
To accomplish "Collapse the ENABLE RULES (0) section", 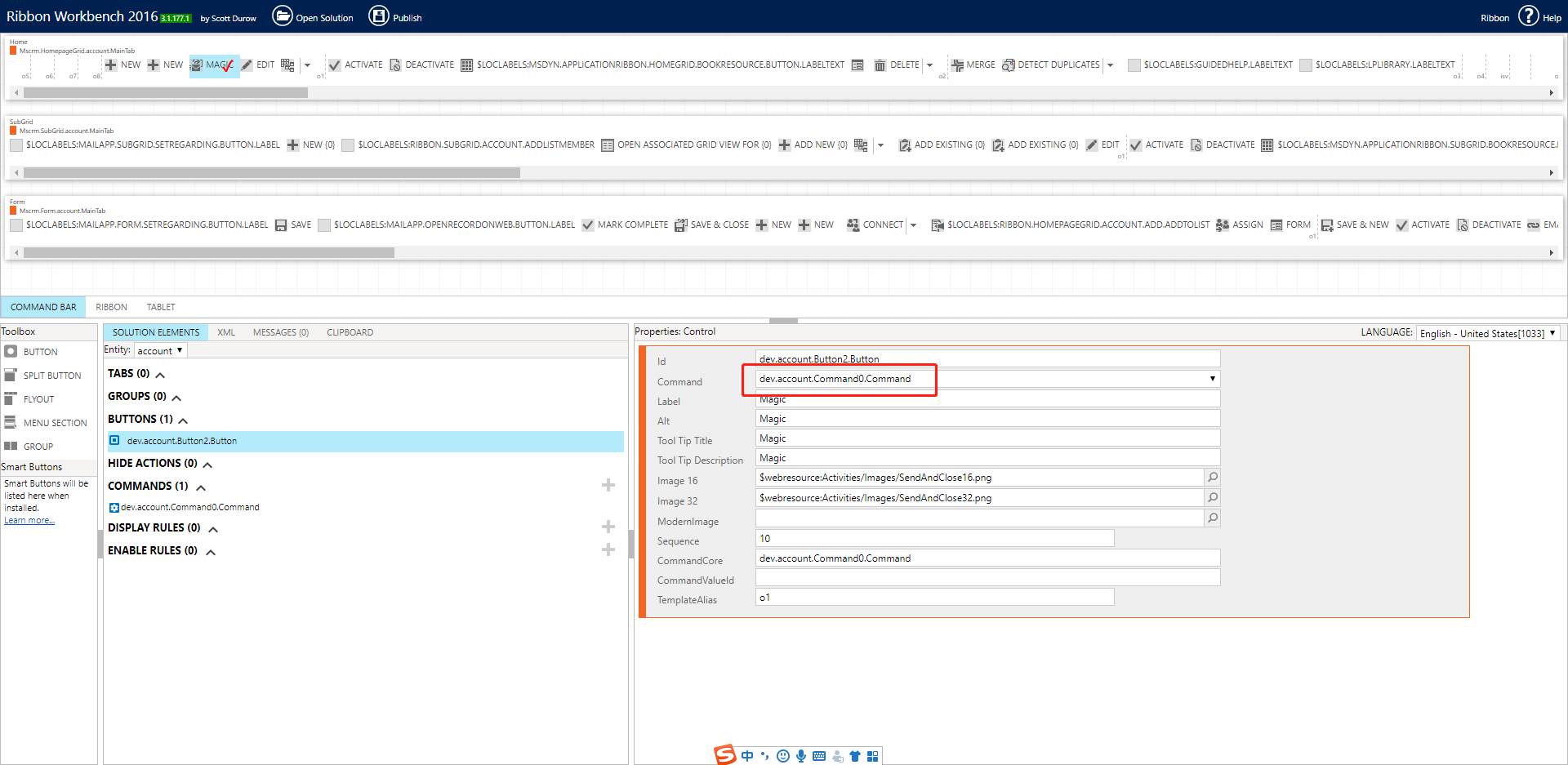I will click(x=211, y=552).
